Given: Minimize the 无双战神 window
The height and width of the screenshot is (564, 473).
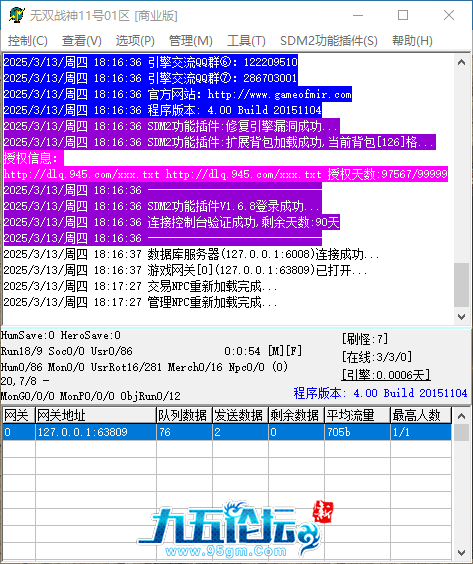Looking at the screenshot, I should point(358,15).
